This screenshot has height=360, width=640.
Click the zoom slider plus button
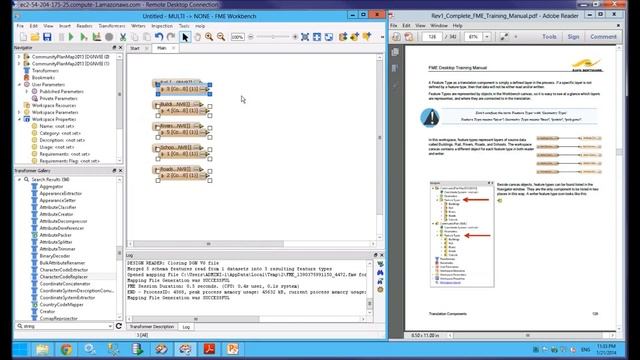point(295,37)
